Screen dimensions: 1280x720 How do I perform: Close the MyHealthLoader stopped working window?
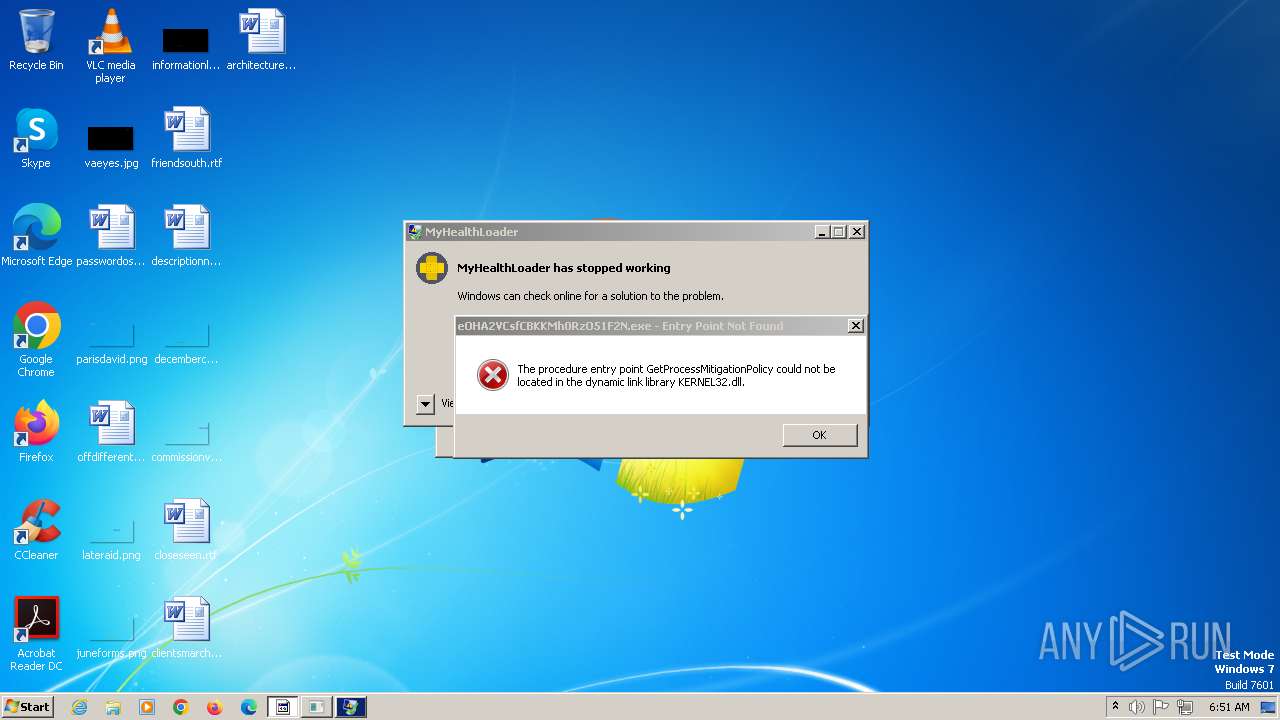tap(856, 232)
